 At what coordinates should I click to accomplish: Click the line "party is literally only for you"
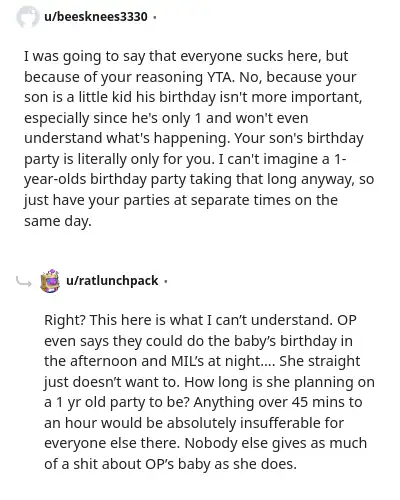185,159
